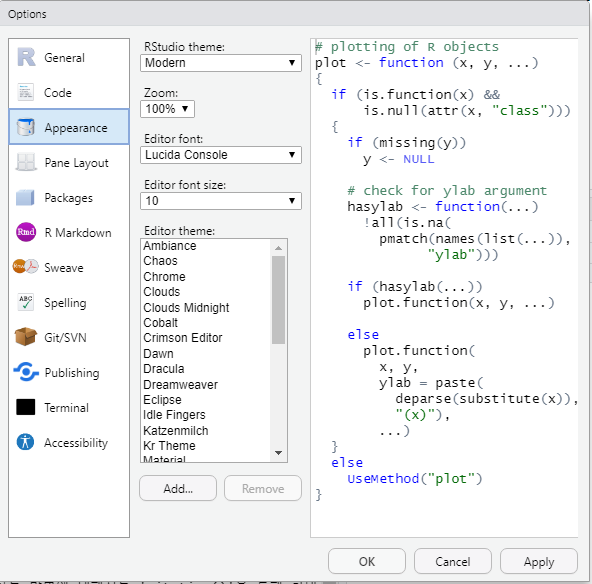Open the Editor font dropdown
Image resolution: width=592 pixels, height=584 pixels.
coord(221,155)
